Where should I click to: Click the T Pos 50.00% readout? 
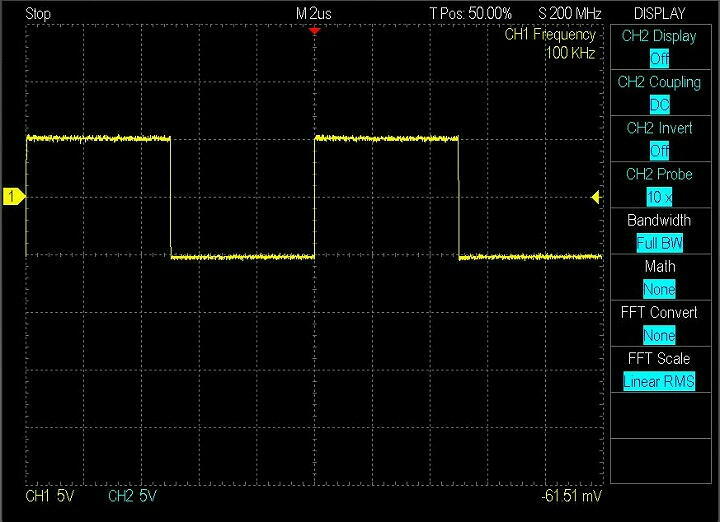point(471,13)
